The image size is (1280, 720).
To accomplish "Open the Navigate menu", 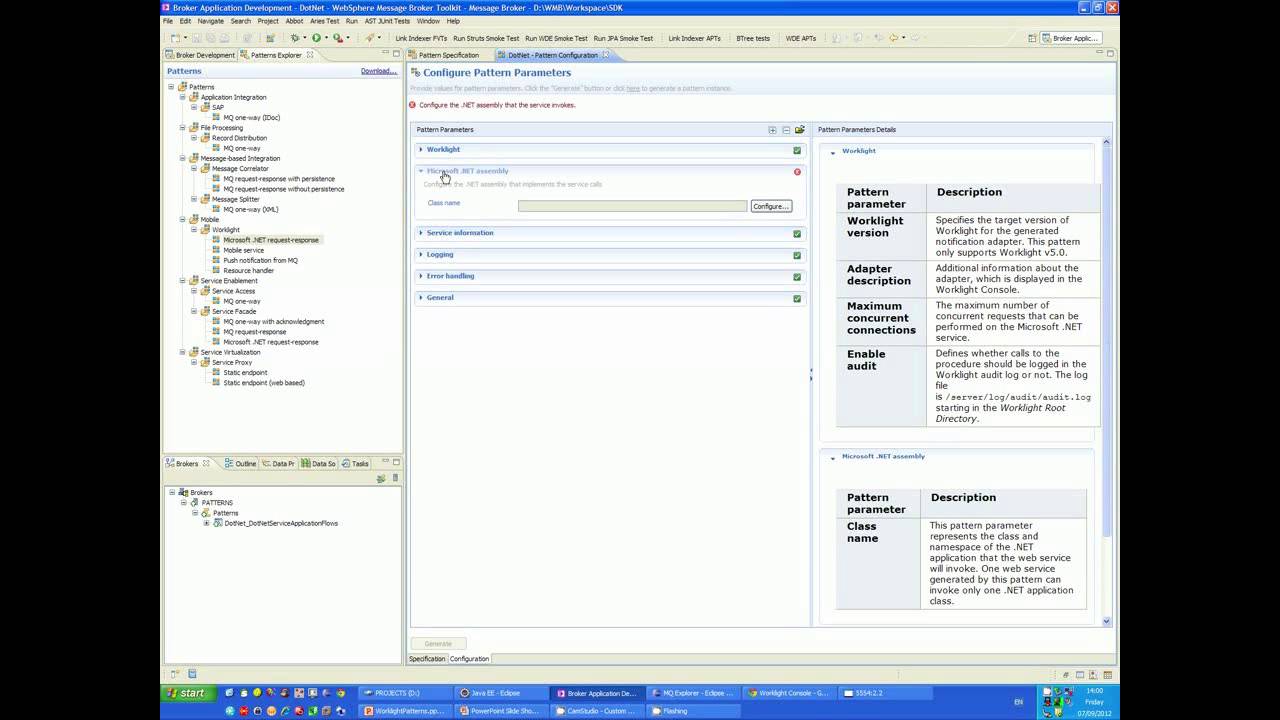I will [211, 21].
